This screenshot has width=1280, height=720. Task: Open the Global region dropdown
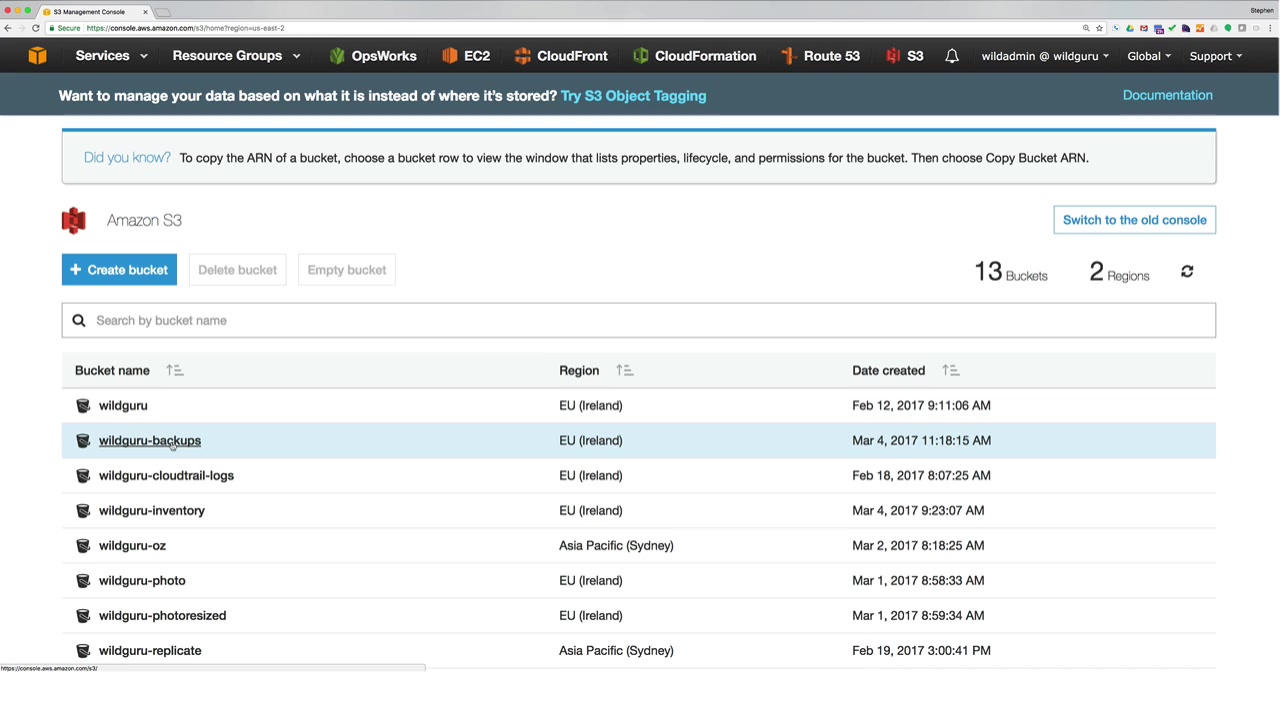pyautogui.click(x=1149, y=56)
